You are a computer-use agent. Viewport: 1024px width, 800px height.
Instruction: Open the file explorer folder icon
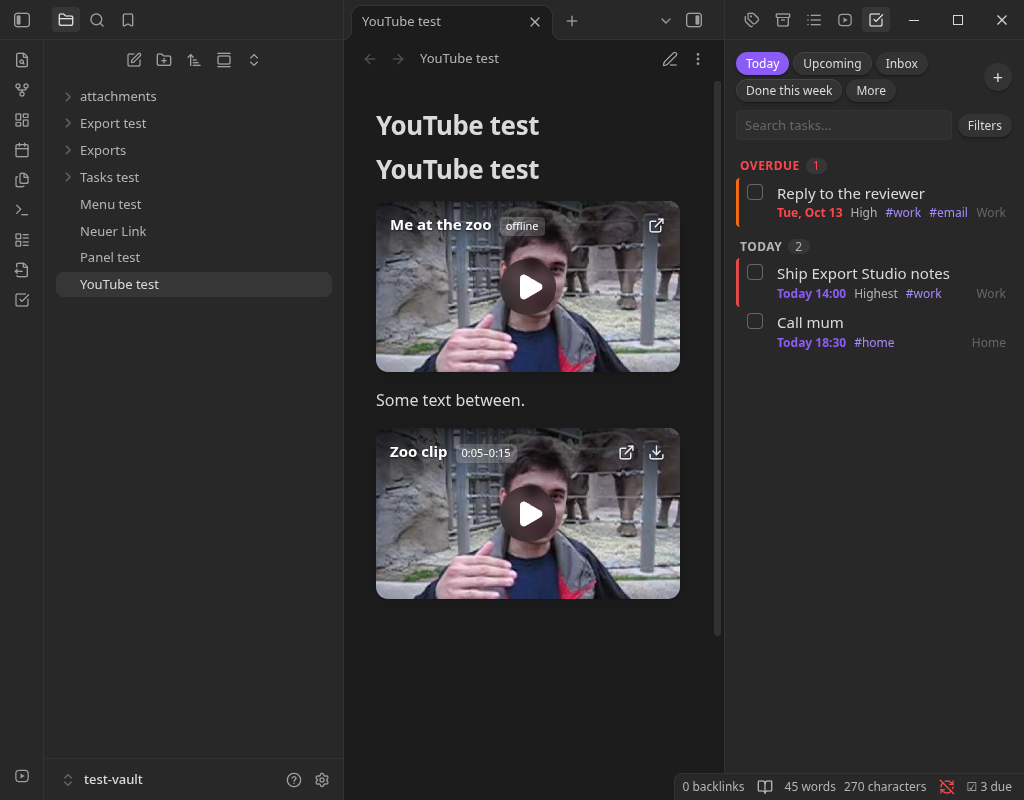pos(66,20)
